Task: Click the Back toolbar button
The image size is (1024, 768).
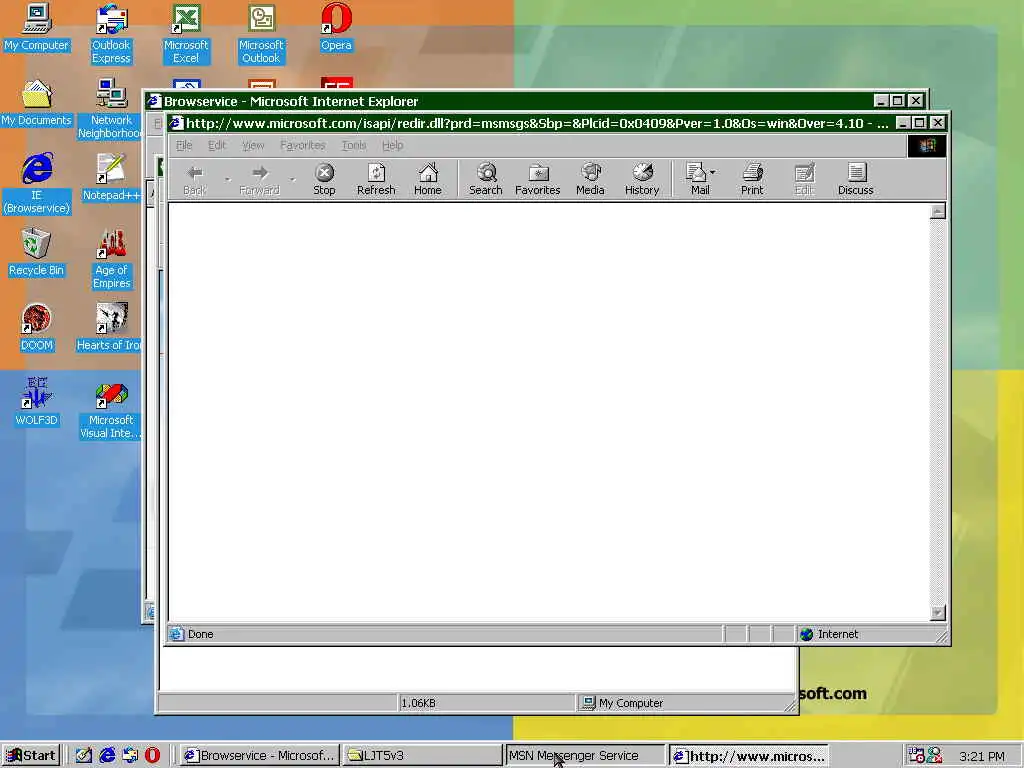Action: coord(195,179)
